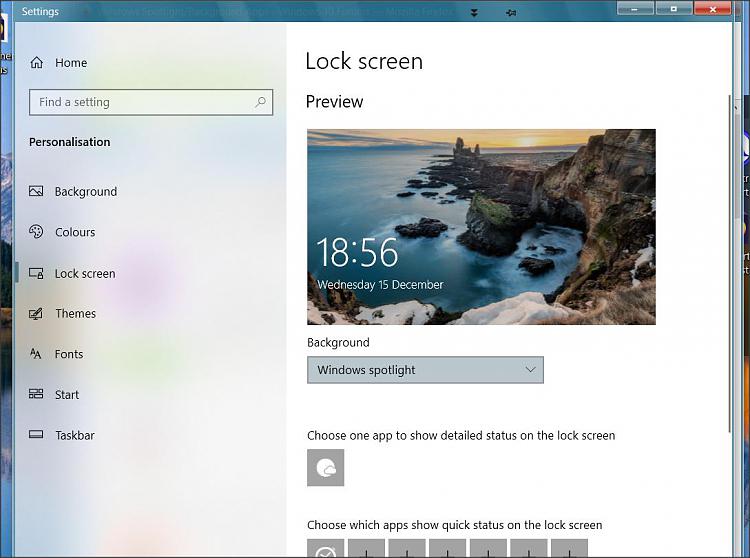
Task: Open Background settings via its picture icon
Action: point(36,192)
